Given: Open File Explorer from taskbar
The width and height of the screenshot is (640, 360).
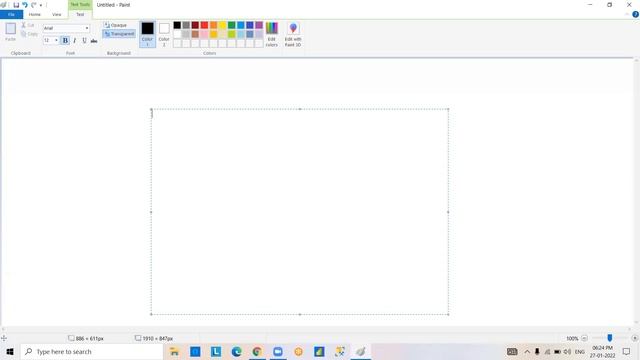Looking at the screenshot, I should point(174,351).
